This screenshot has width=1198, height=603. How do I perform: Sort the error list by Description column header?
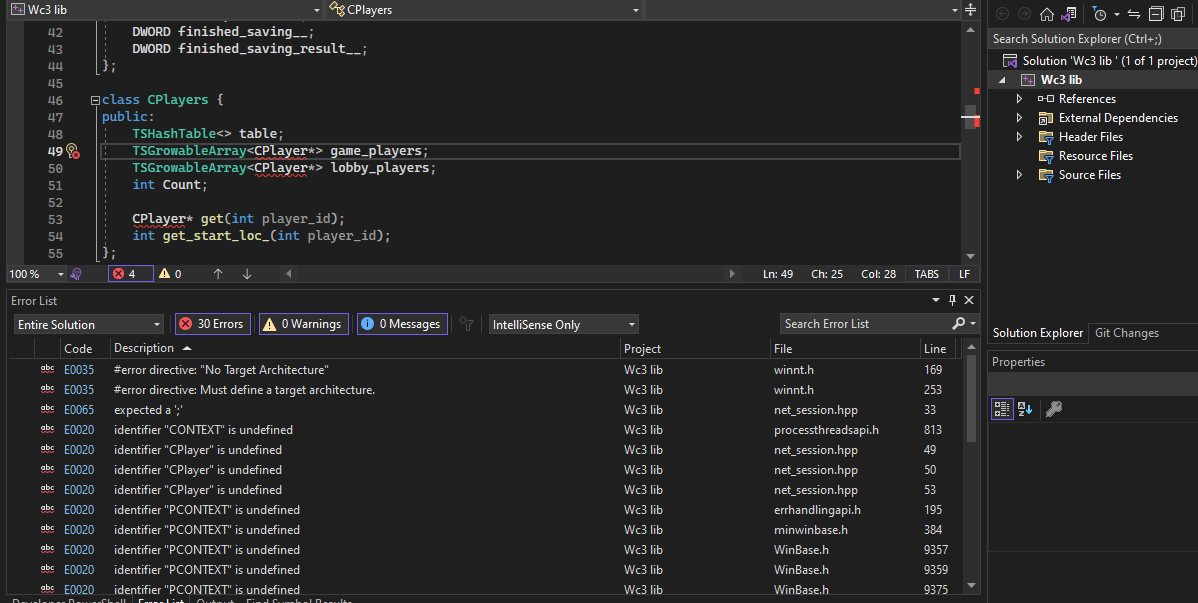point(144,348)
